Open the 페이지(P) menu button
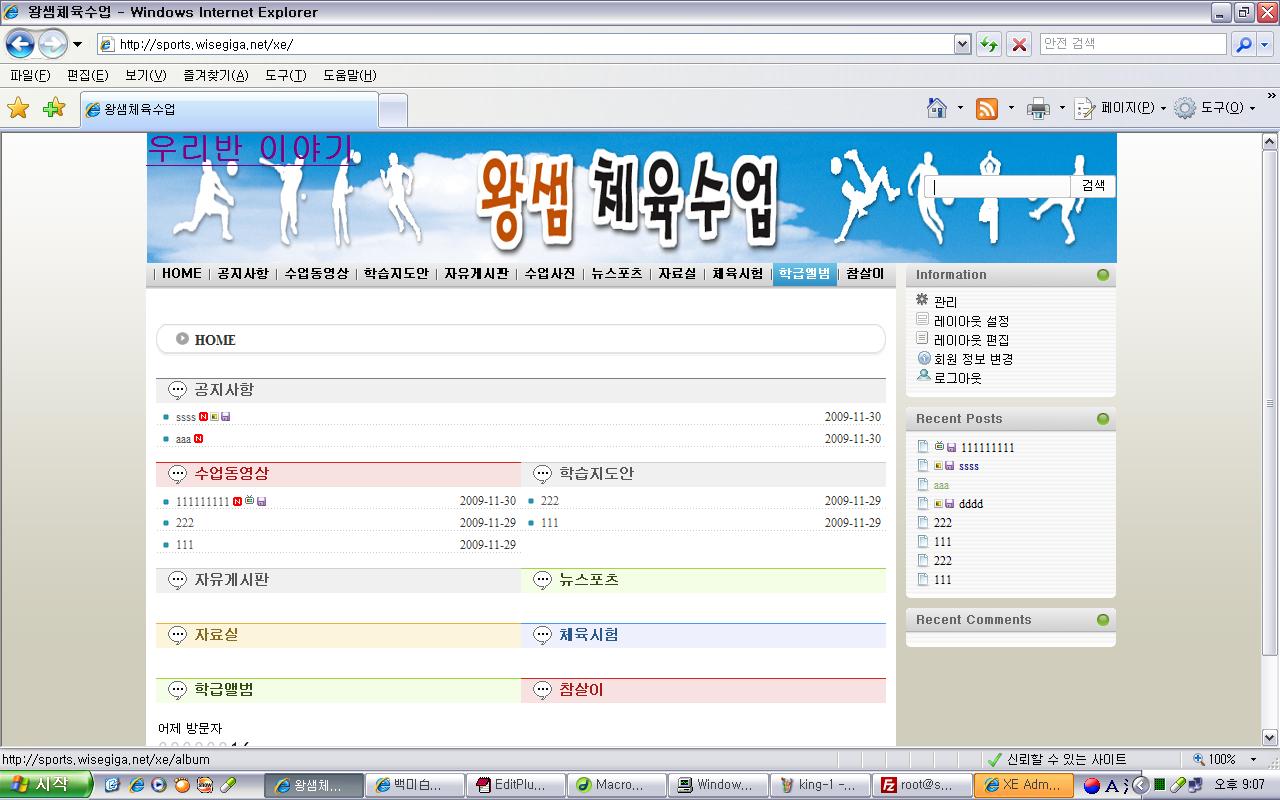1280x800 pixels. (x=1121, y=108)
